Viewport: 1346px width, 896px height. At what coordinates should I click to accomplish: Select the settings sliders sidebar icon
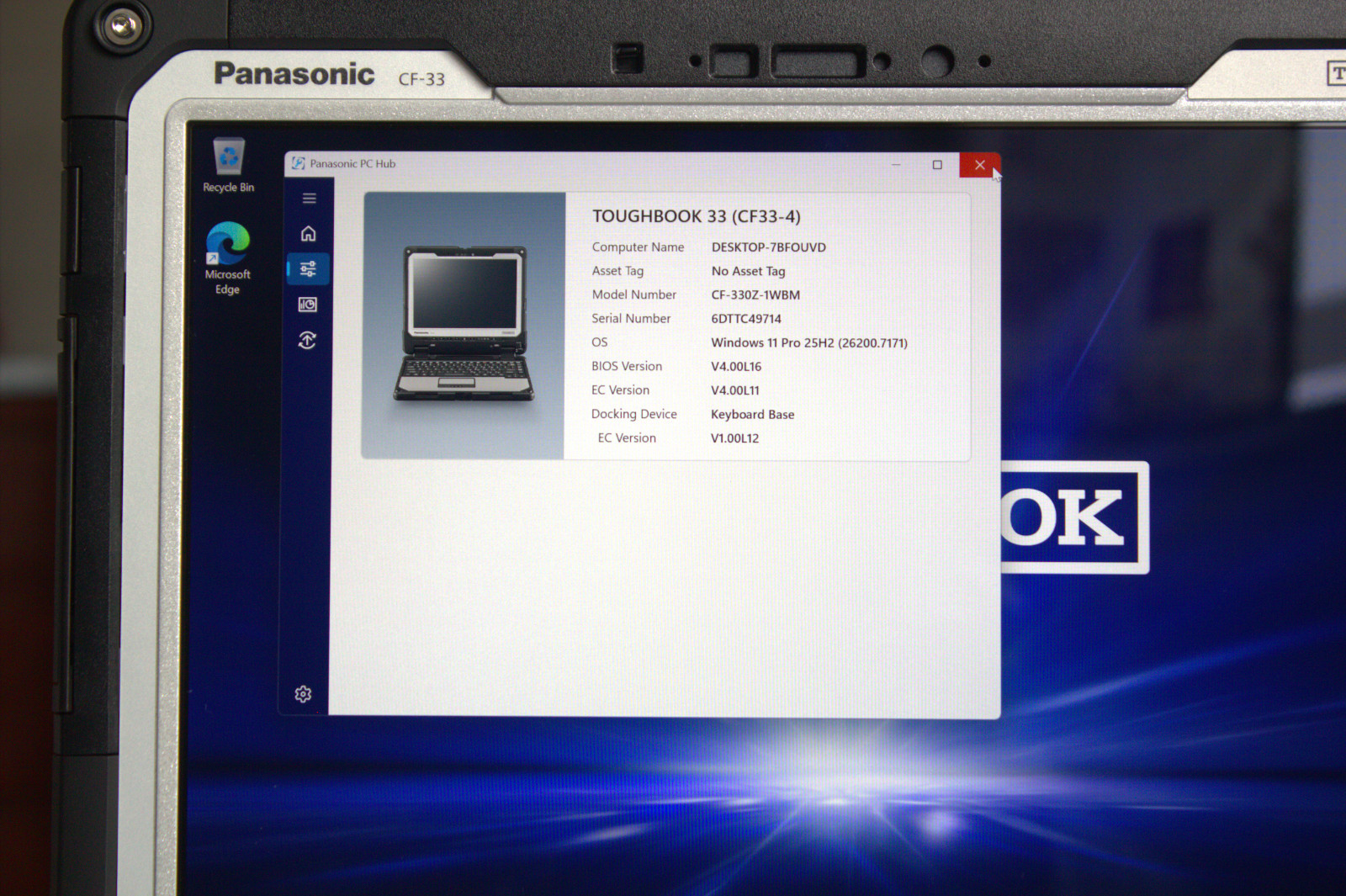tap(308, 269)
